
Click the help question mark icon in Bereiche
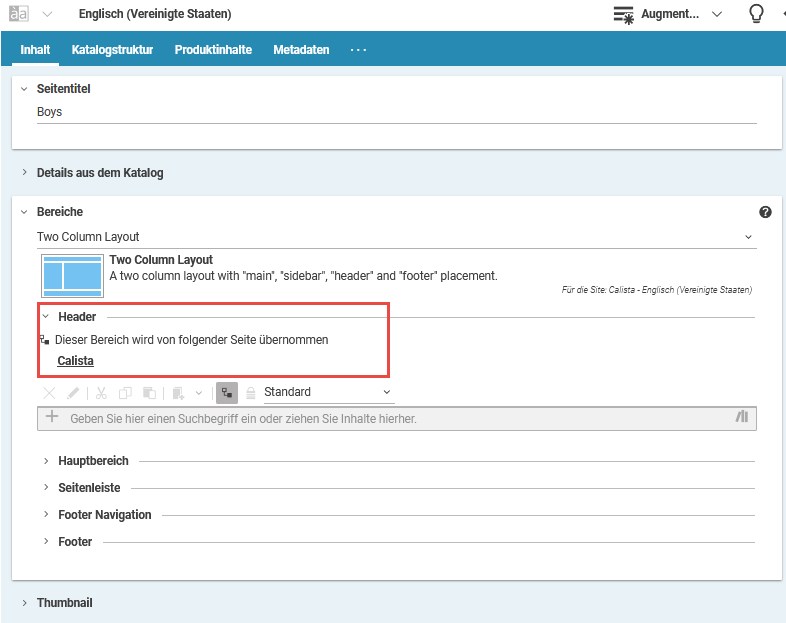click(765, 212)
